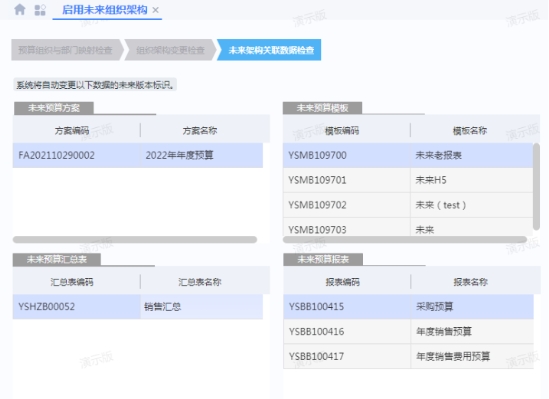This screenshot has width=549, height=399.
Task: Select summary row YSHZB00052
Action: 138,307
